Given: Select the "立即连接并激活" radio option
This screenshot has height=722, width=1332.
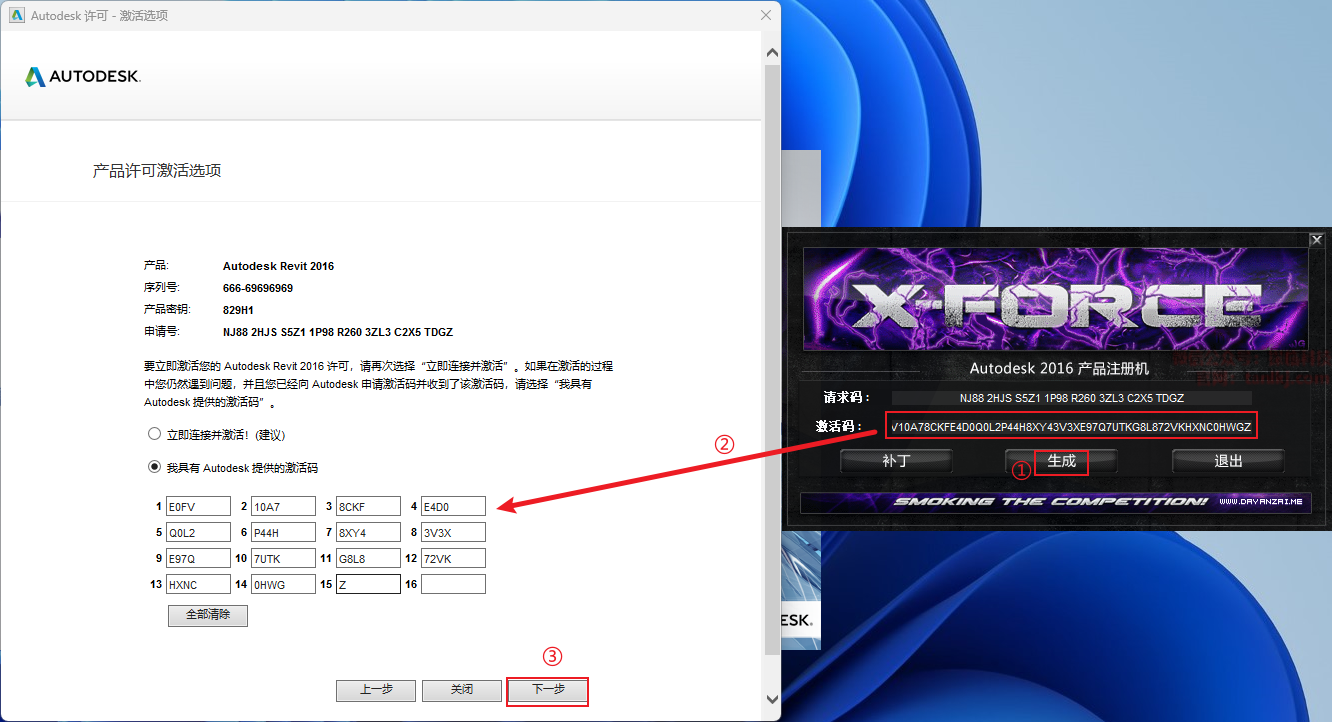Looking at the screenshot, I should pos(154,435).
